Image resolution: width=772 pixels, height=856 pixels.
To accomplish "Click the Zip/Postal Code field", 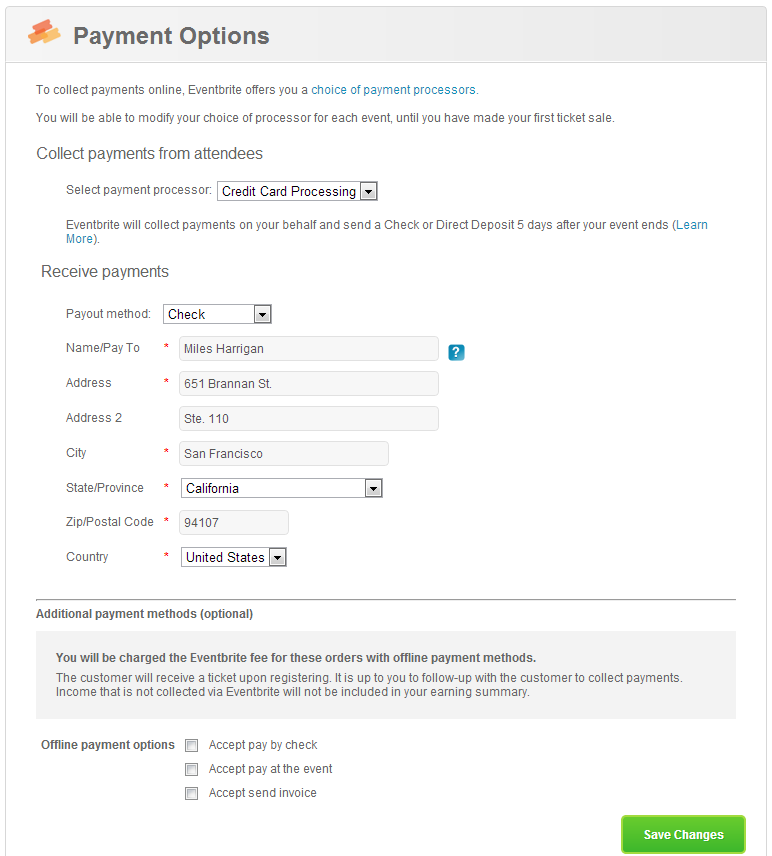I will (x=234, y=522).
